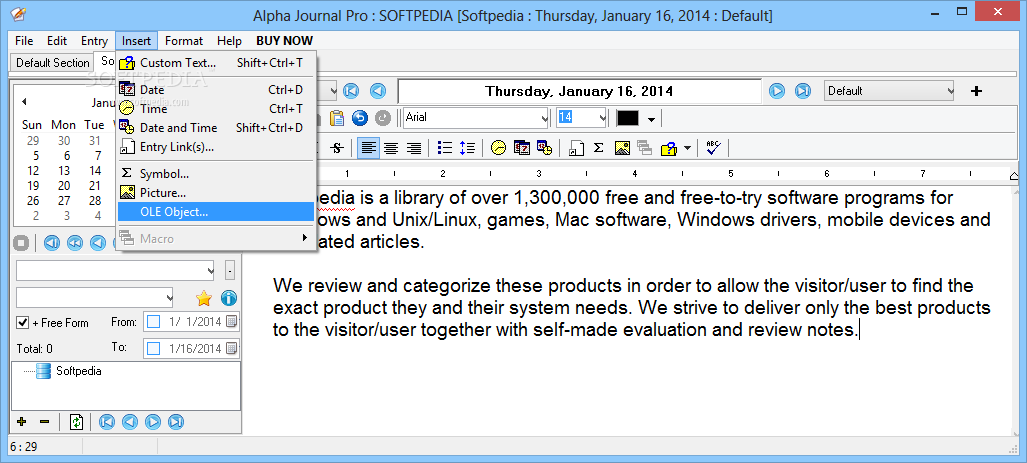The image size is (1027, 463).
Task: Open custom text dropdown arrow in toolbar
Action: click(x=687, y=148)
